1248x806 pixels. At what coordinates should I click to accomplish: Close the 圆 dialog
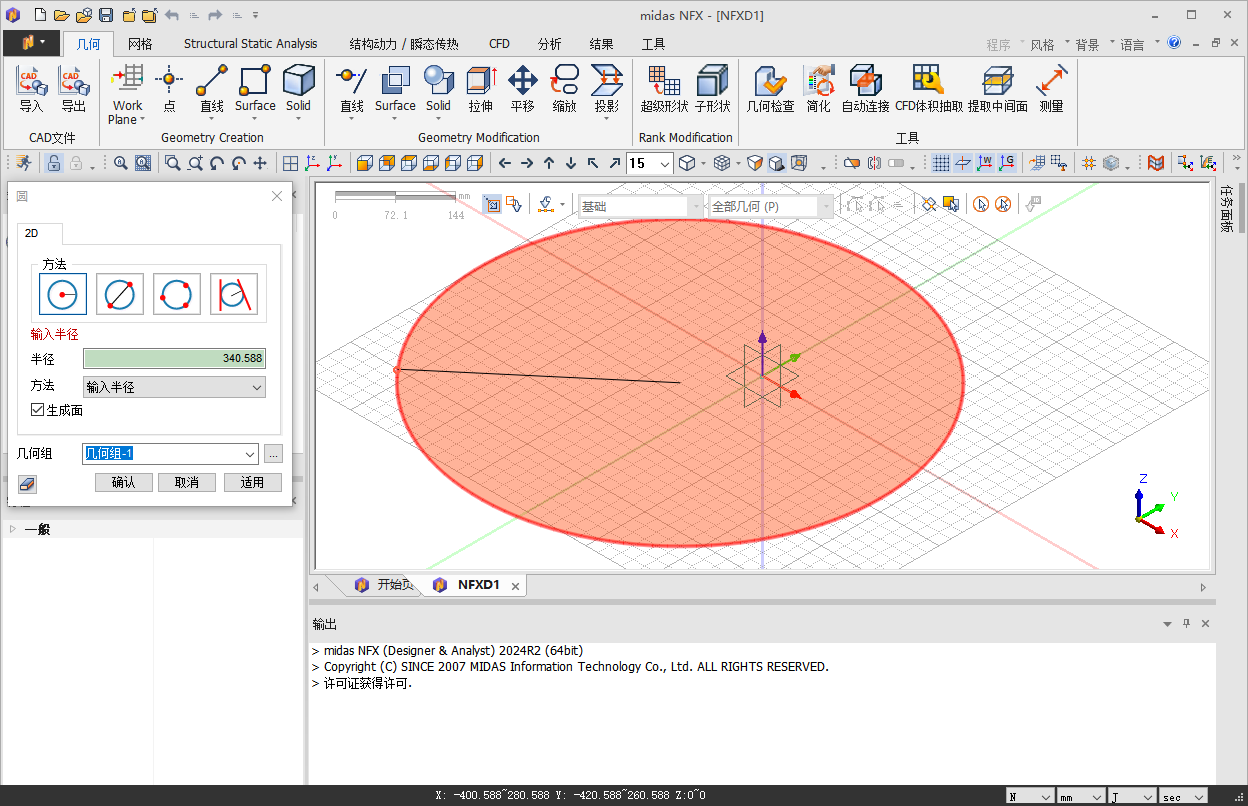(277, 196)
